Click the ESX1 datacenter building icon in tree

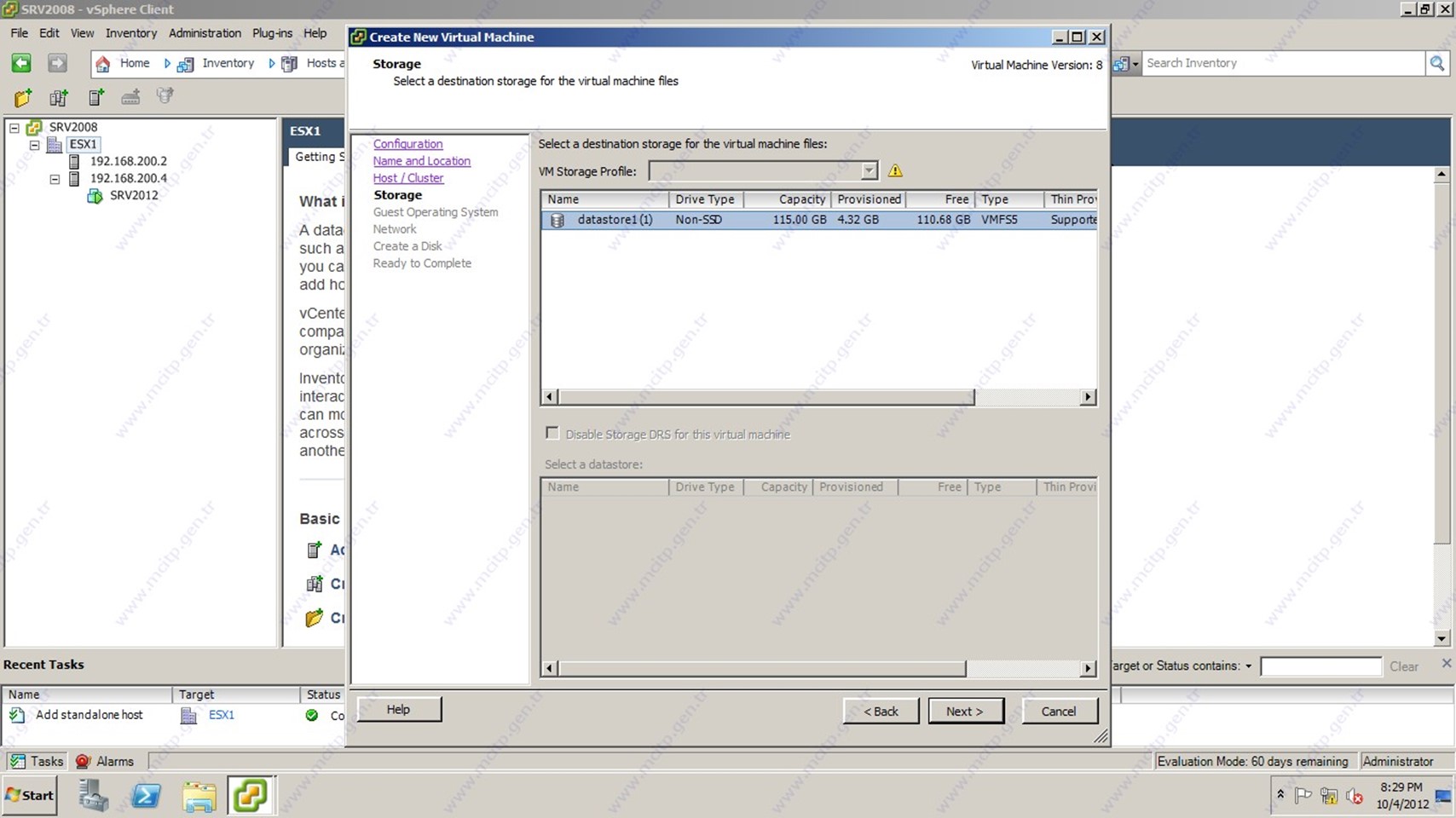pyautogui.click(x=55, y=144)
